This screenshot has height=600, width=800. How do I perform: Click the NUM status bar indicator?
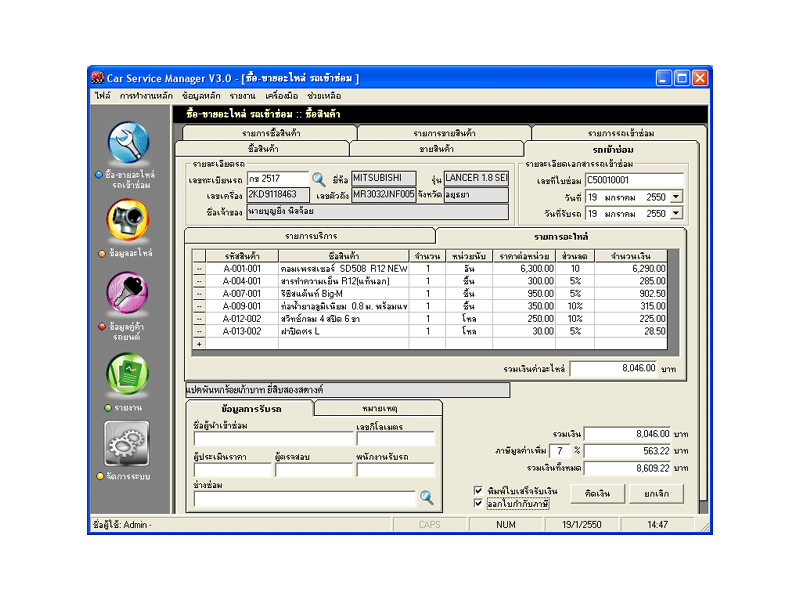[506, 524]
